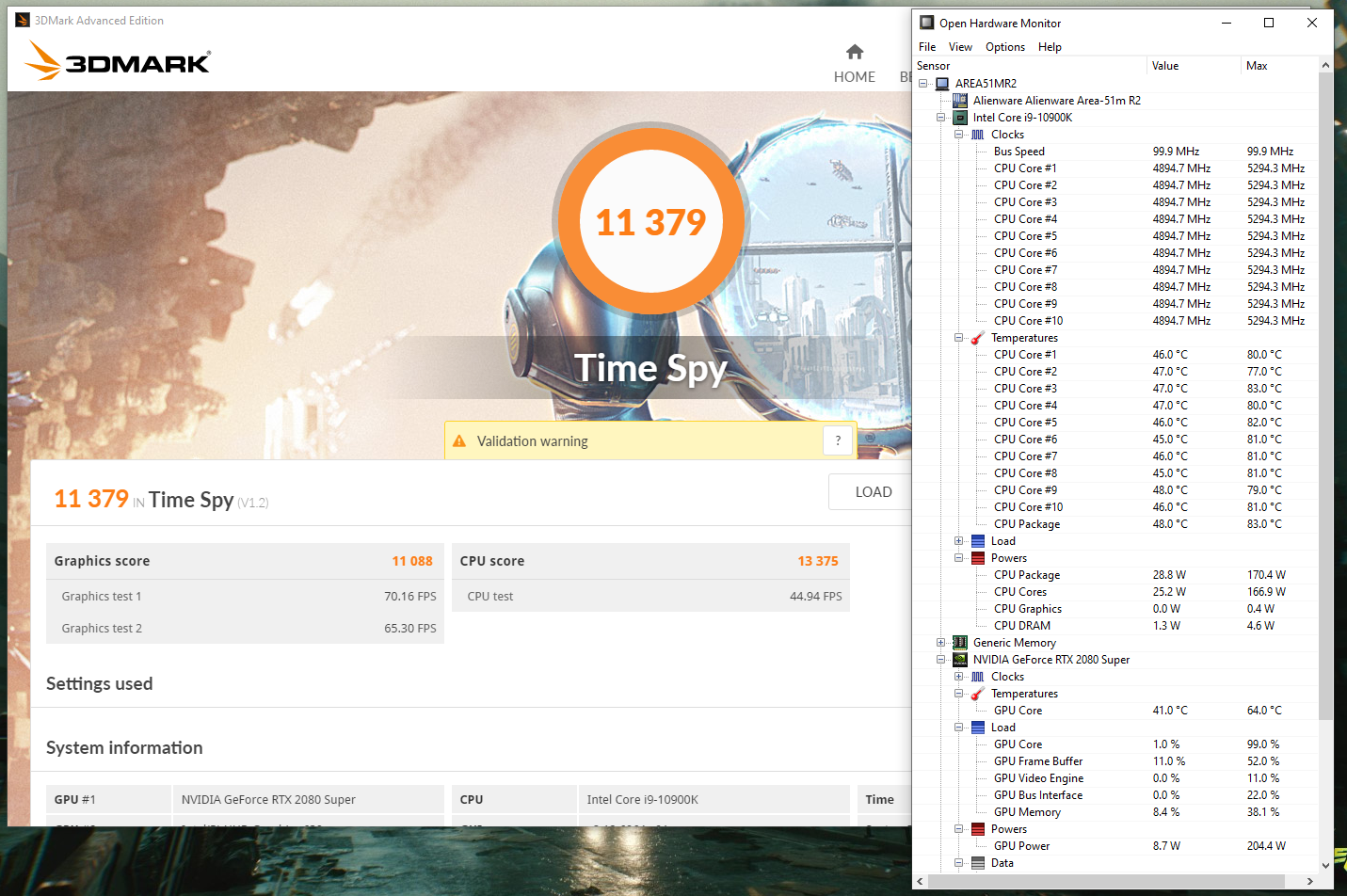Click the Max column header
1347x896 pixels.
pos(1279,66)
